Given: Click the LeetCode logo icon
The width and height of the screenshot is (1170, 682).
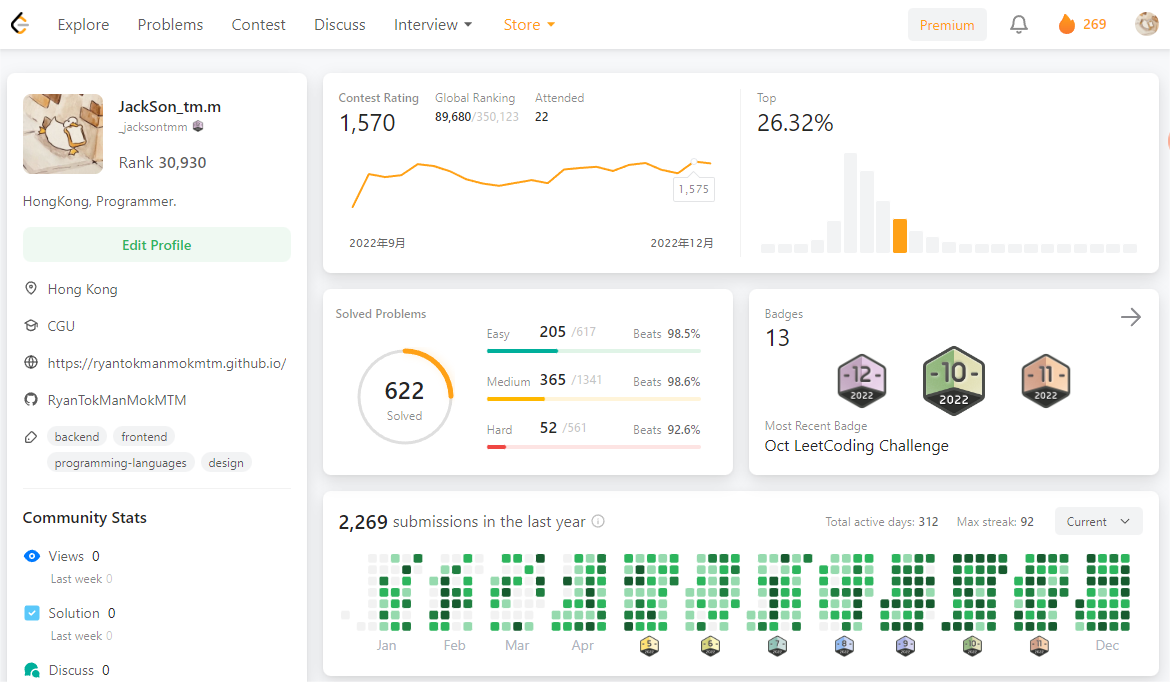Looking at the screenshot, I should tap(19, 24).
